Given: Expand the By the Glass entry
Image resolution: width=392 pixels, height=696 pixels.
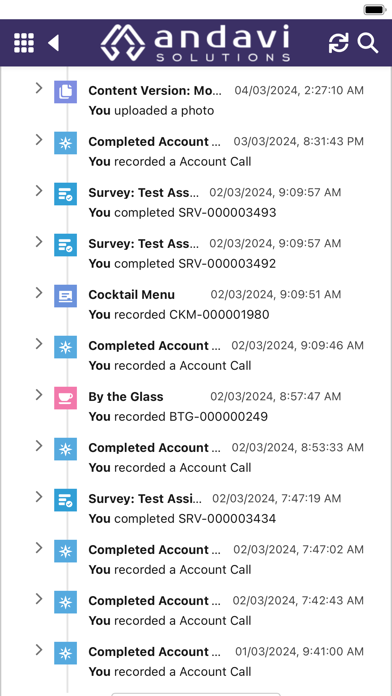Looking at the screenshot, I should [39, 395].
